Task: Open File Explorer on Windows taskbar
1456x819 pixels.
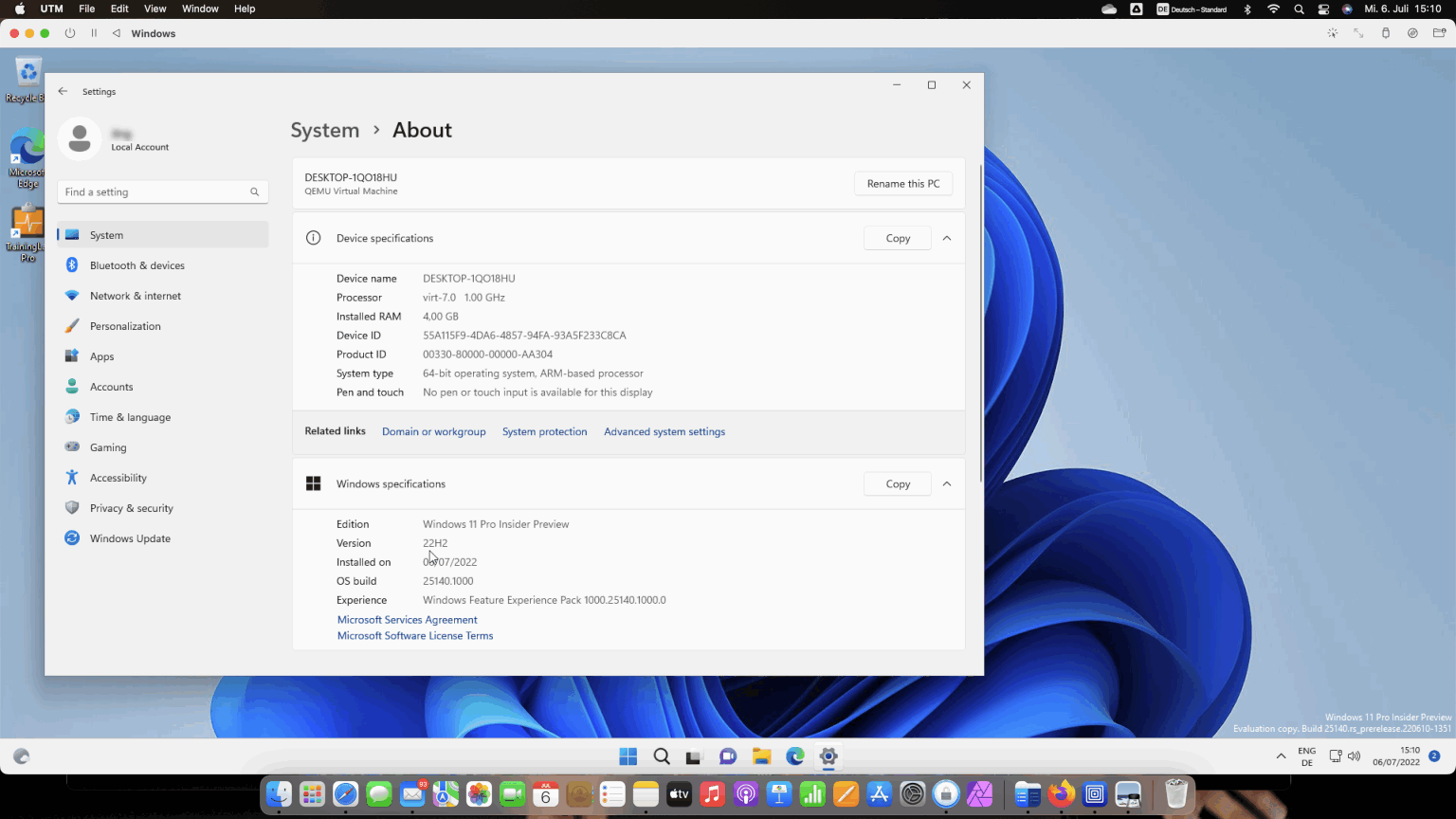Action: click(761, 756)
